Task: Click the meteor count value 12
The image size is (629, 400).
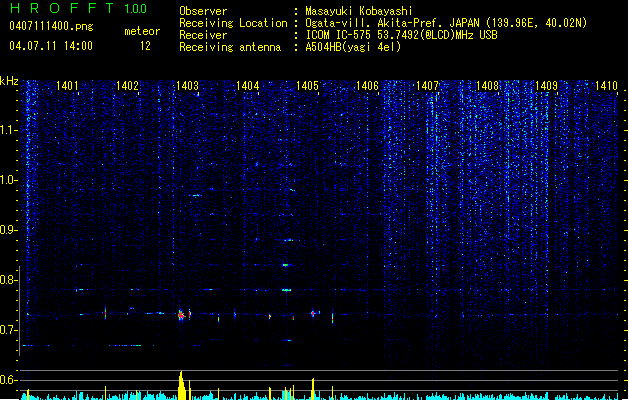Action: pyautogui.click(x=145, y=46)
